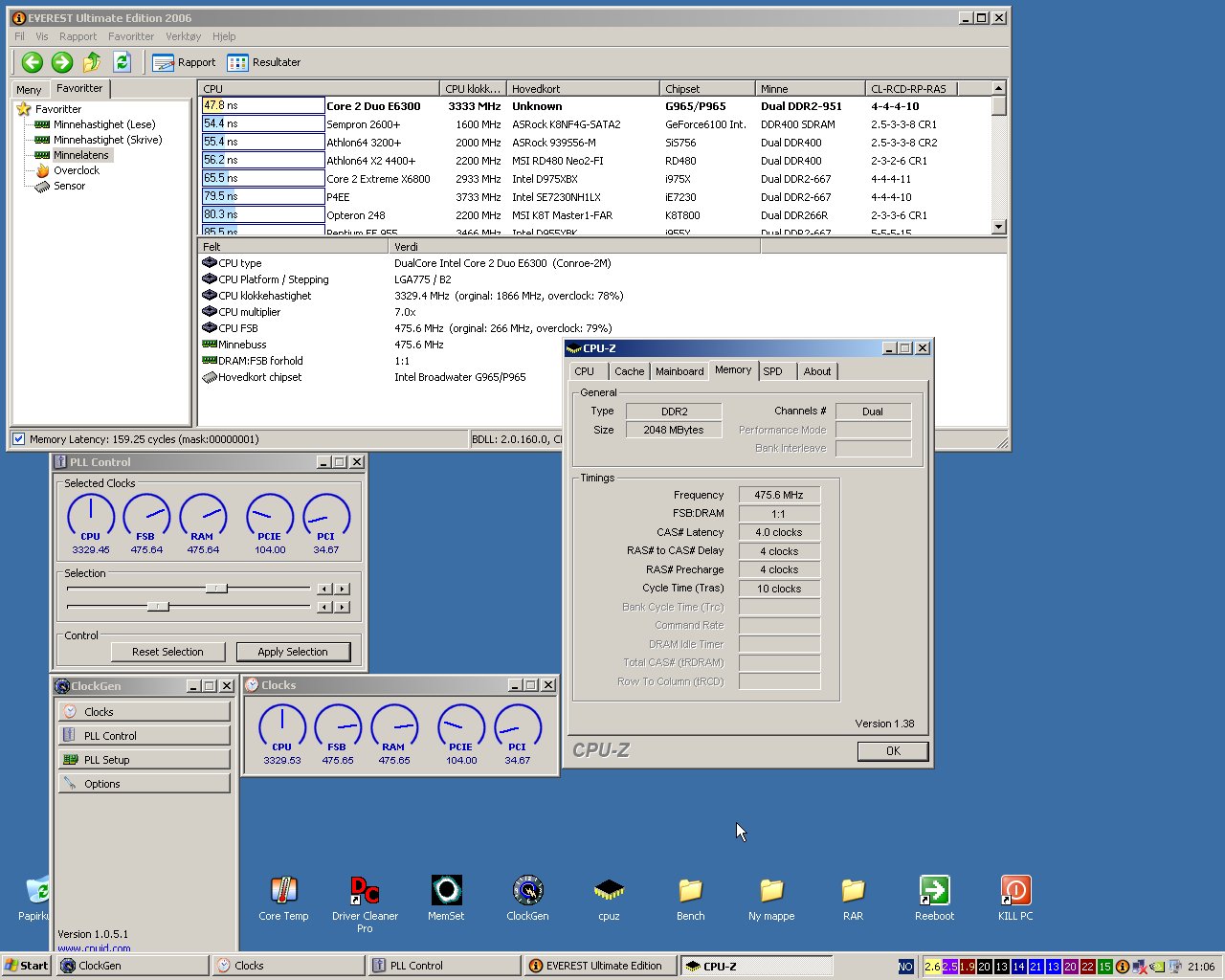This screenshot has width=1225, height=980.
Task: Switch to the Meny tab
Action: 29,90
